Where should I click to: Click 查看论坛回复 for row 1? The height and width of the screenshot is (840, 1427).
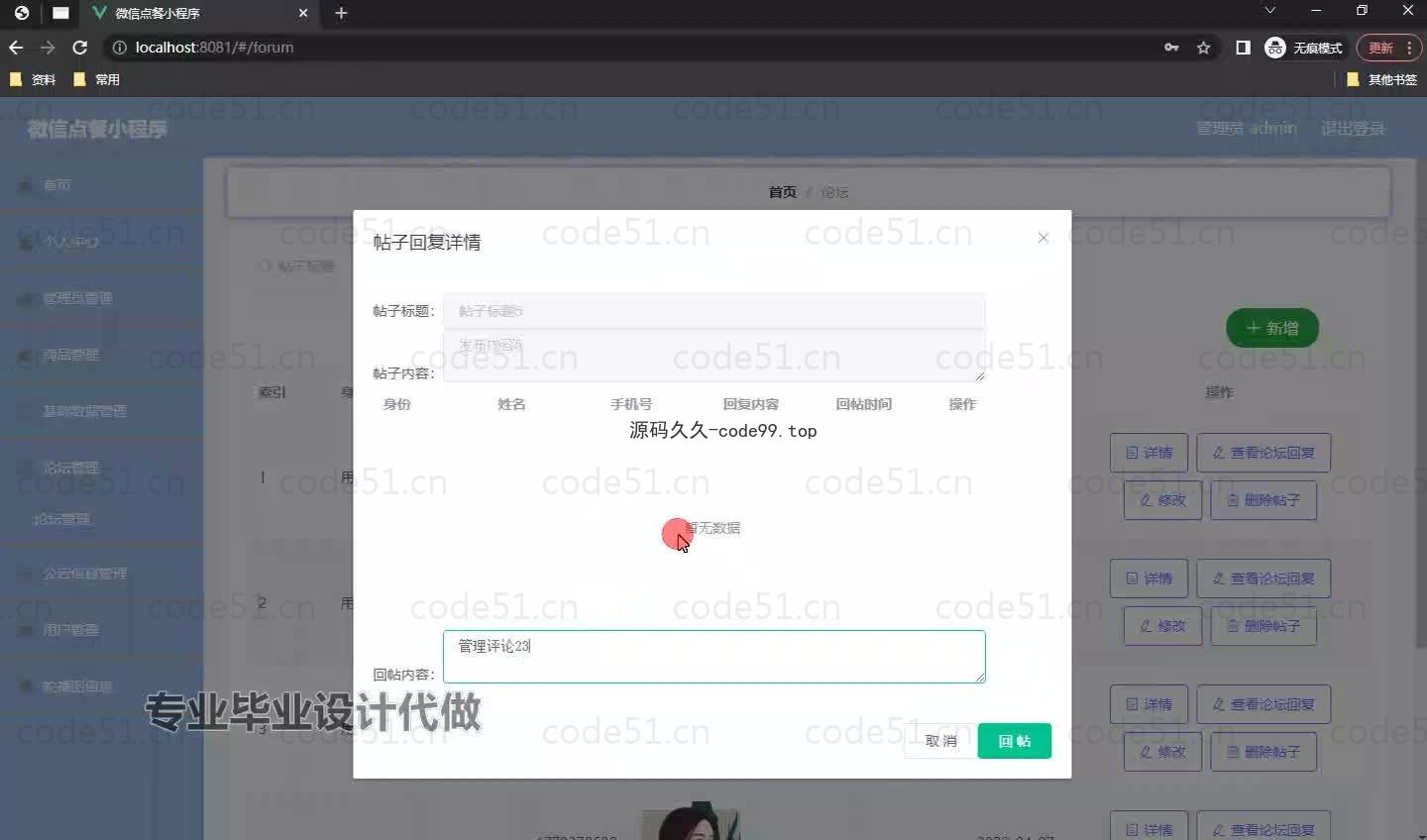(x=1263, y=453)
